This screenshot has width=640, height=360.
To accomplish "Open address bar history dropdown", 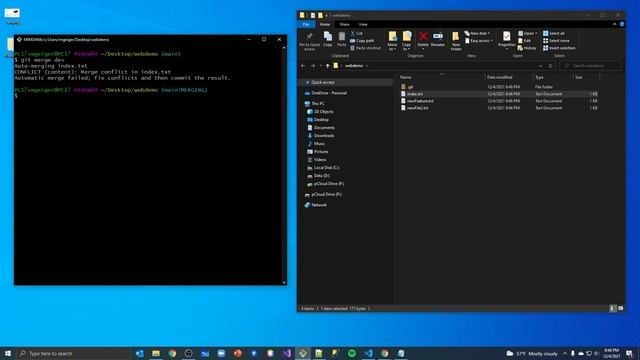I will click(x=540, y=66).
